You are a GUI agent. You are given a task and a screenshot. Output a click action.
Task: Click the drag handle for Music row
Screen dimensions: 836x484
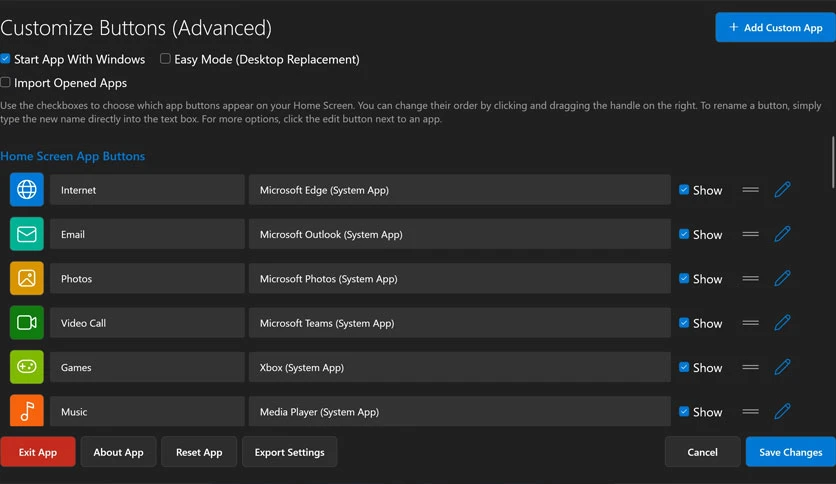(x=750, y=411)
